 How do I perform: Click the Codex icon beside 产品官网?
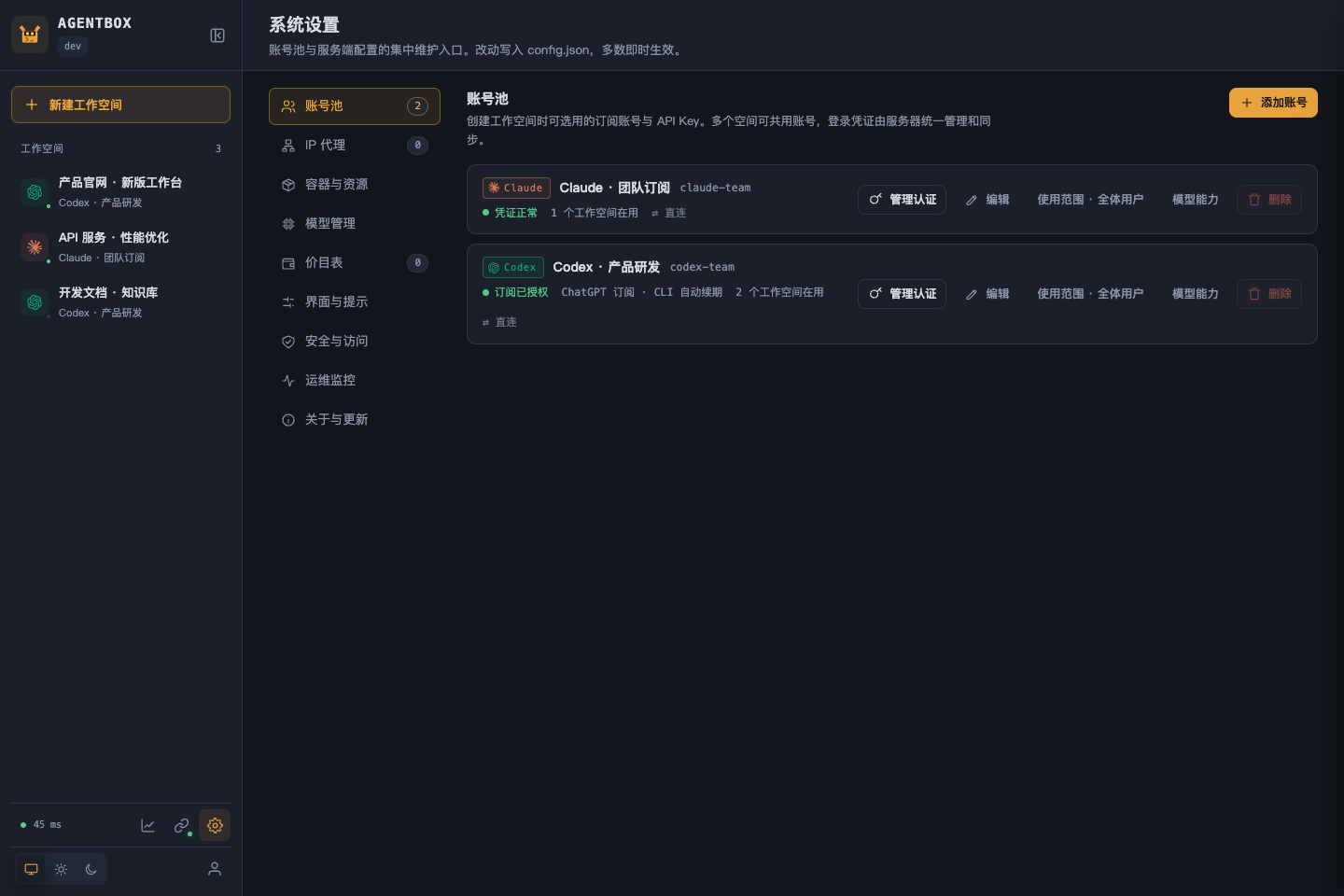(x=35, y=191)
